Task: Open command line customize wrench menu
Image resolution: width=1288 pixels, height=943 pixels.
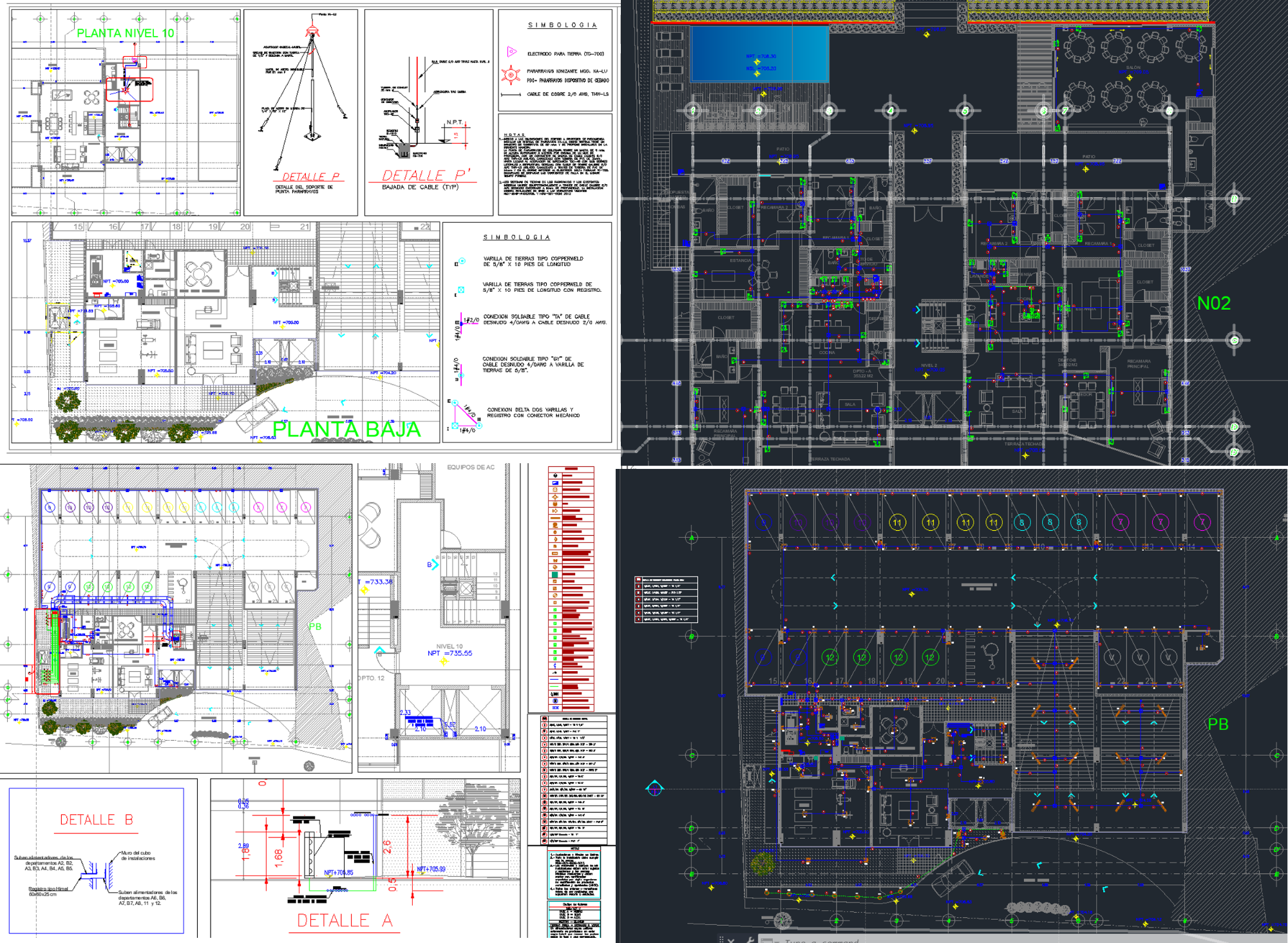Action: (750, 940)
